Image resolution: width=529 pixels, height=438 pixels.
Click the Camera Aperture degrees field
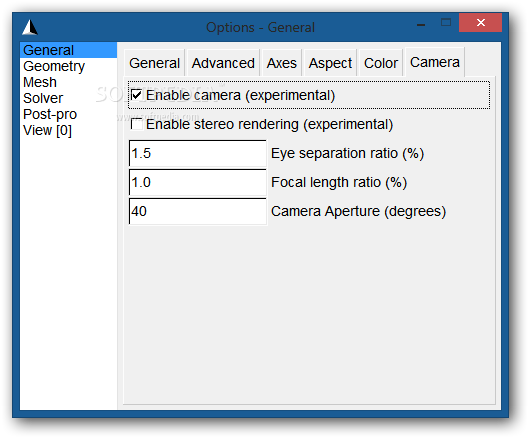click(x=198, y=212)
